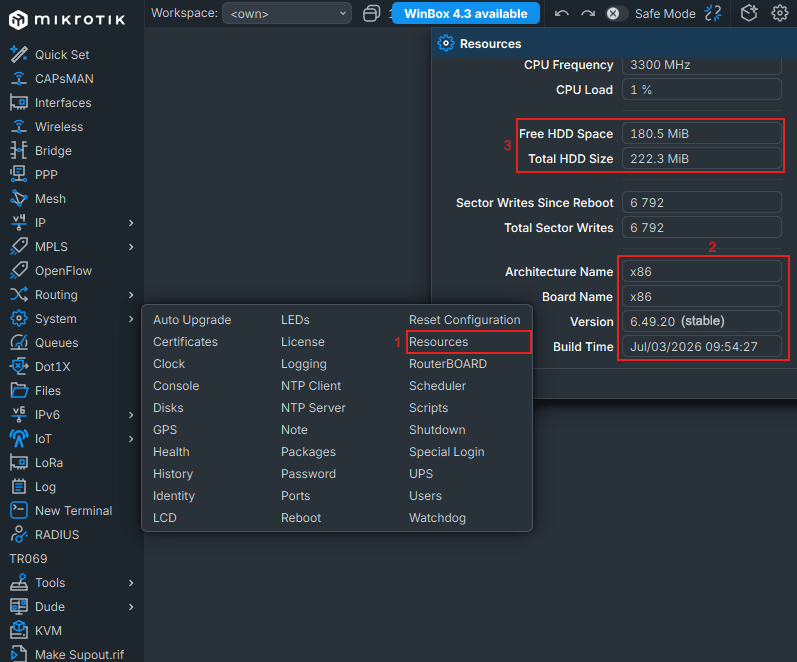Screen dimensions: 797x662
Task: Click the undo arrow in top toolbar
Action: click(561, 13)
